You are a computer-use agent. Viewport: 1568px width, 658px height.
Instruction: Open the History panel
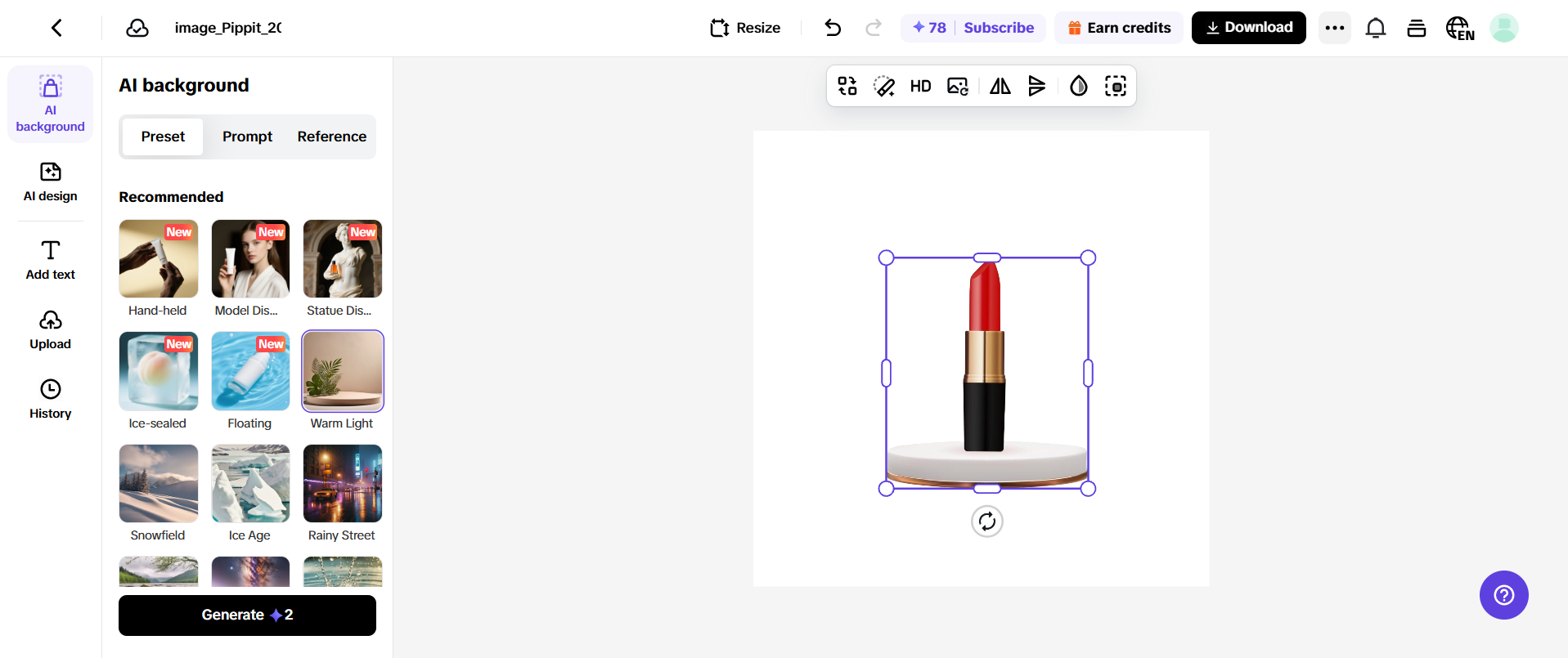click(51, 399)
